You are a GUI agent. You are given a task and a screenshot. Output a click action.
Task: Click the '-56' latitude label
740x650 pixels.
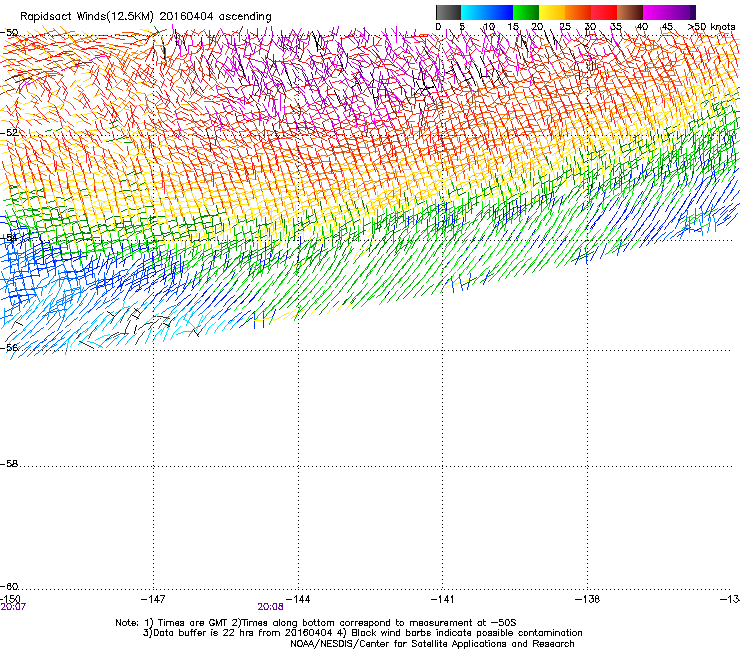pos(9,347)
